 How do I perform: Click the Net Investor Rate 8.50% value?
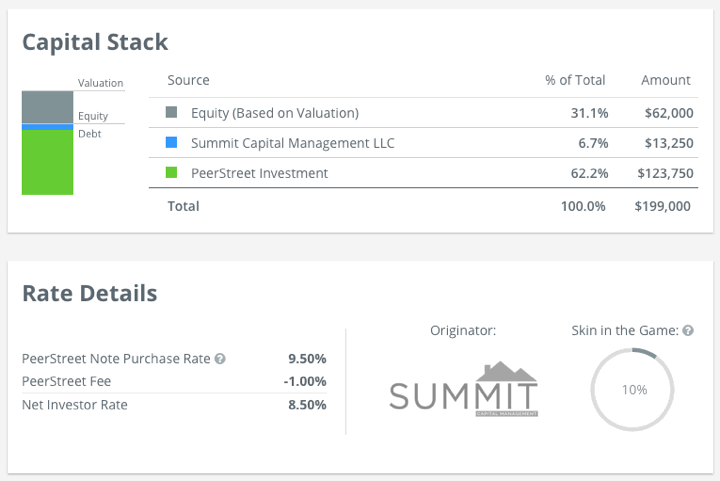[306, 405]
